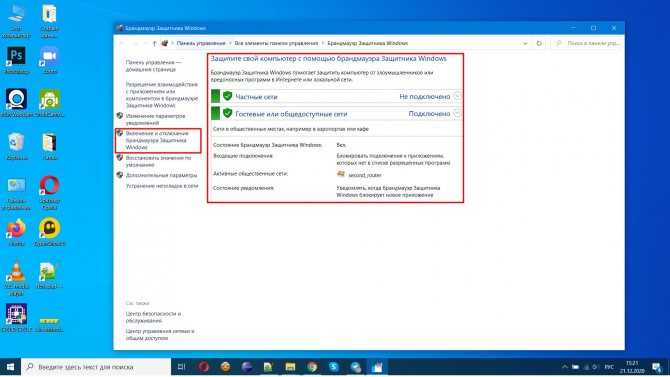Launch Zoom from the desktop
Viewport: 670px width, 377px height.
pyautogui.click(x=50, y=59)
